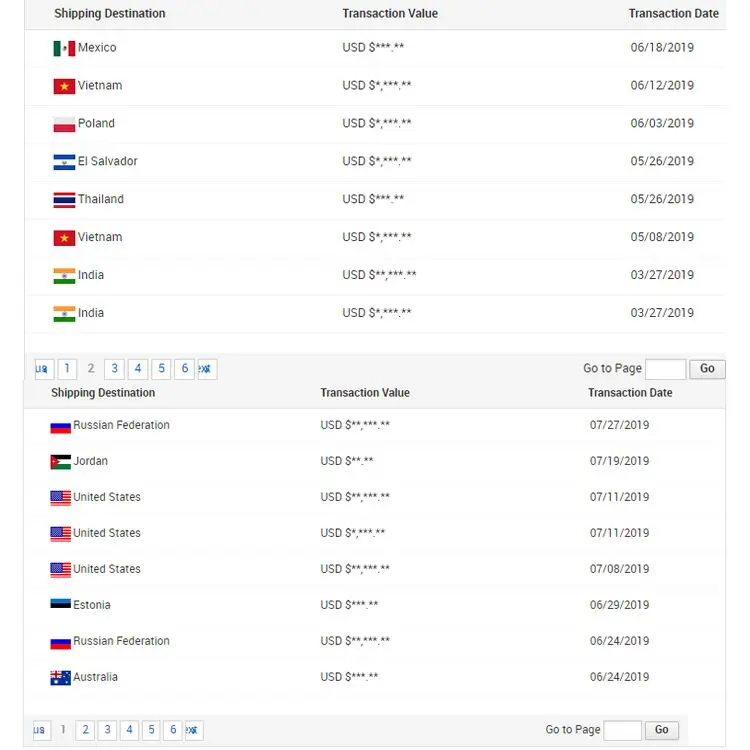
Task: Click the Estonia flag icon
Action: (60, 605)
